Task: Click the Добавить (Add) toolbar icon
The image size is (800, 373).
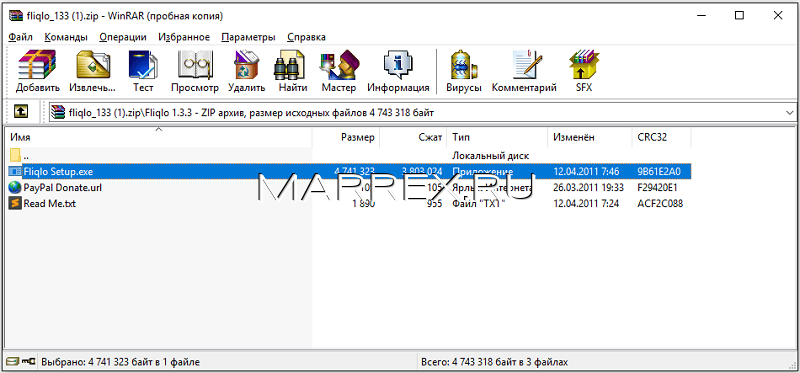Action: point(37,65)
